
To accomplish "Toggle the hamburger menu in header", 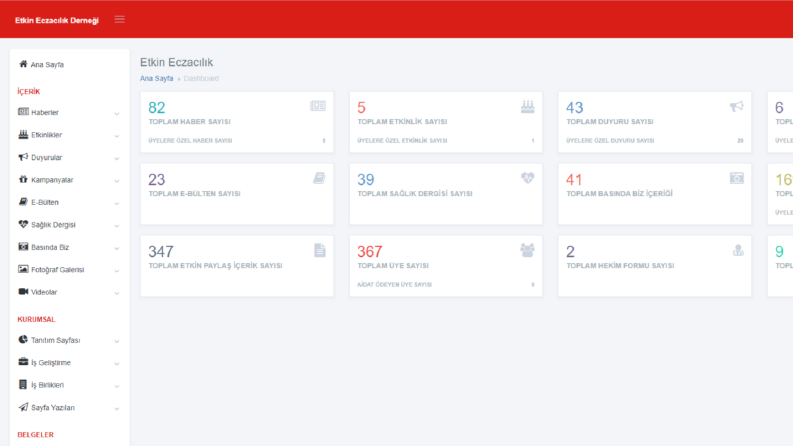I will (119, 20).
